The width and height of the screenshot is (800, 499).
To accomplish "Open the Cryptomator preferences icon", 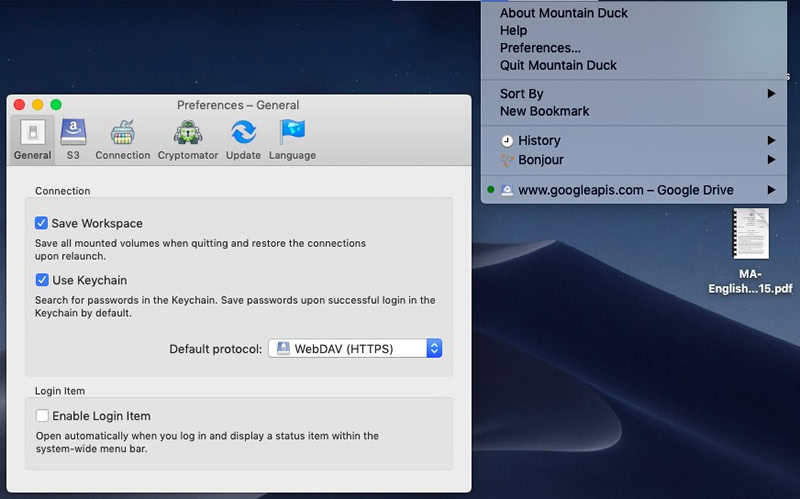I will [x=188, y=132].
